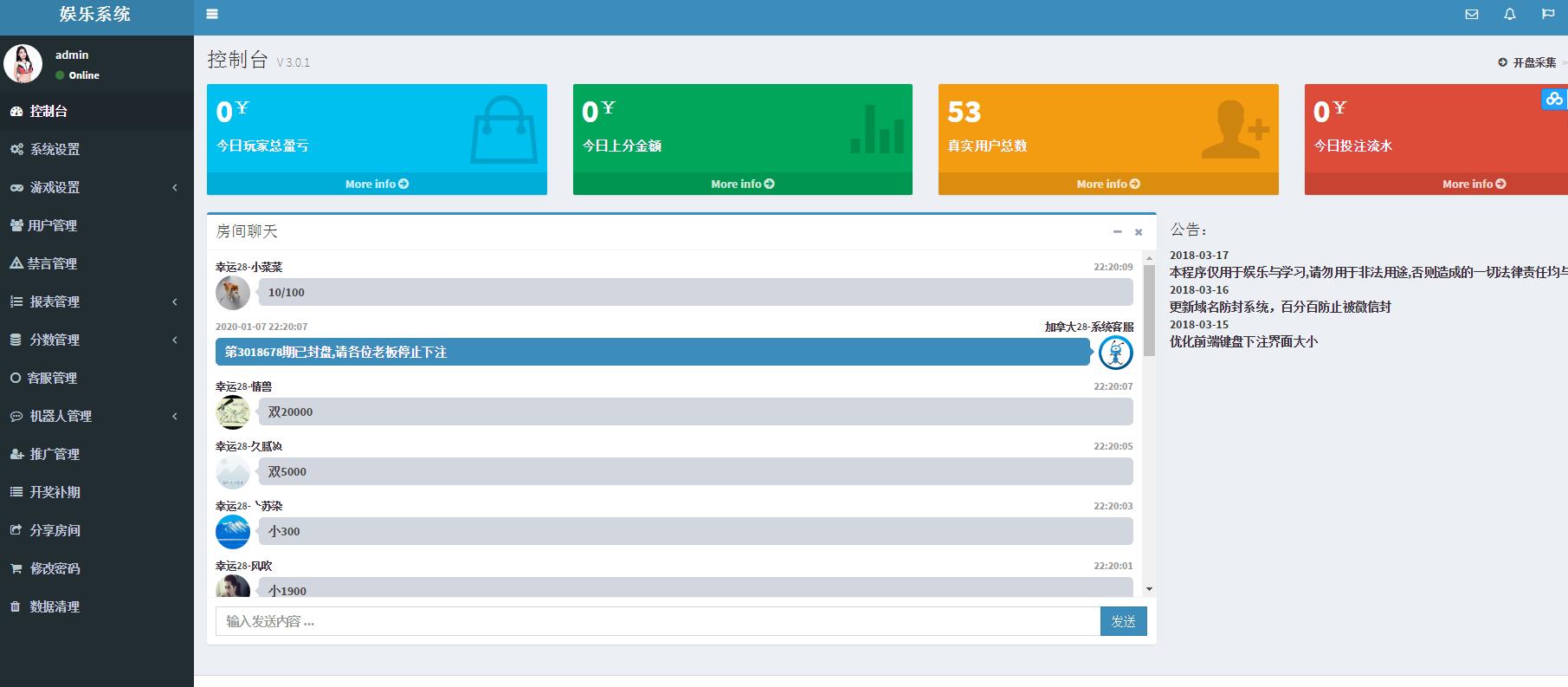Screen dimensions: 1568x687
Task: Click the system customer service robot avatar
Action: point(1115,353)
